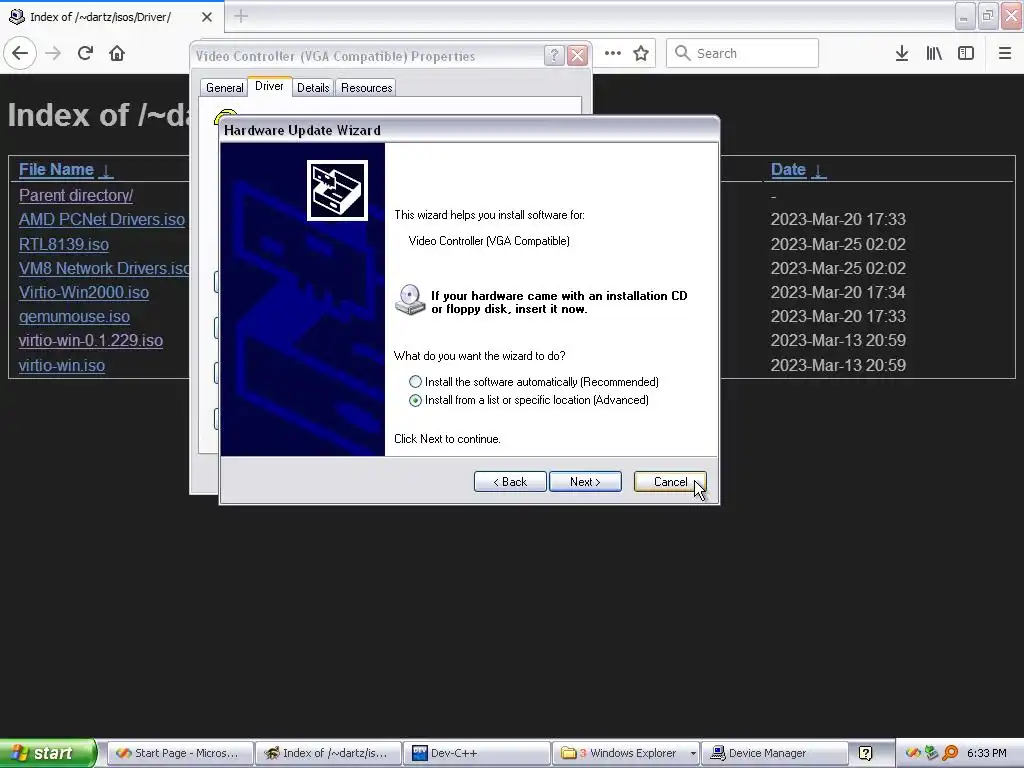Toggle the browser sidebar icon
The height and width of the screenshot is (768, 1024).
coord(966,53)
